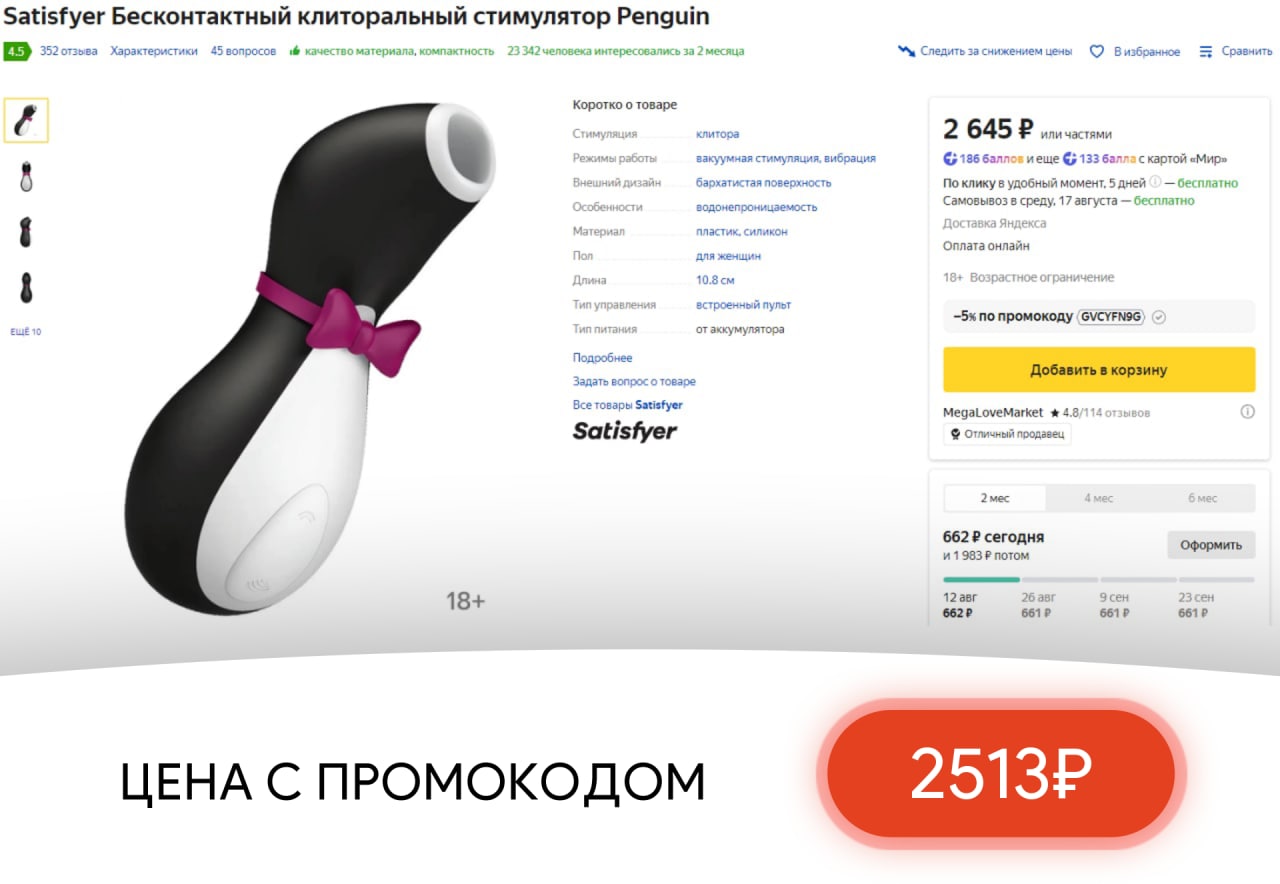Click the price drop tracking icon
The image size is (1280, 884).
[x=906, y=51]
